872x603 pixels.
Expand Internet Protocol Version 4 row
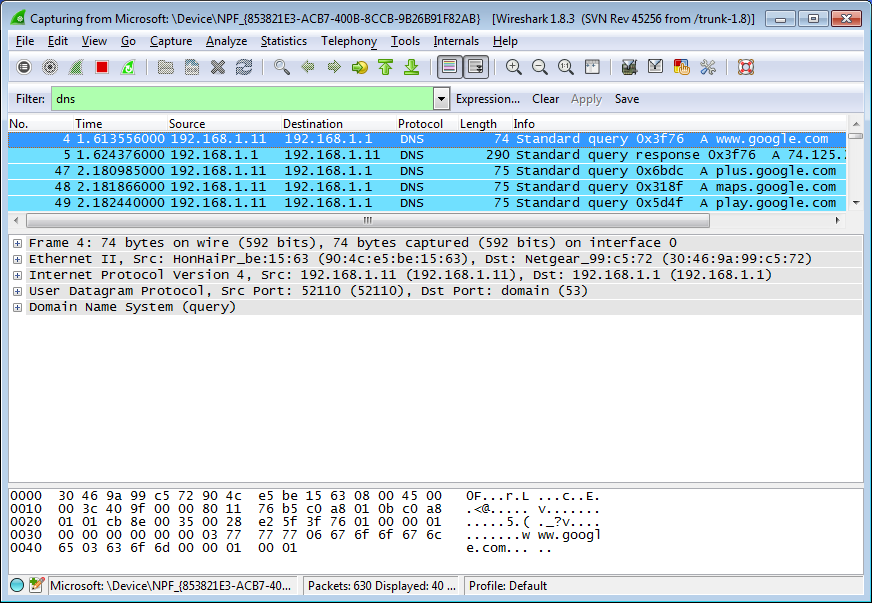click(x=17, y=275)
